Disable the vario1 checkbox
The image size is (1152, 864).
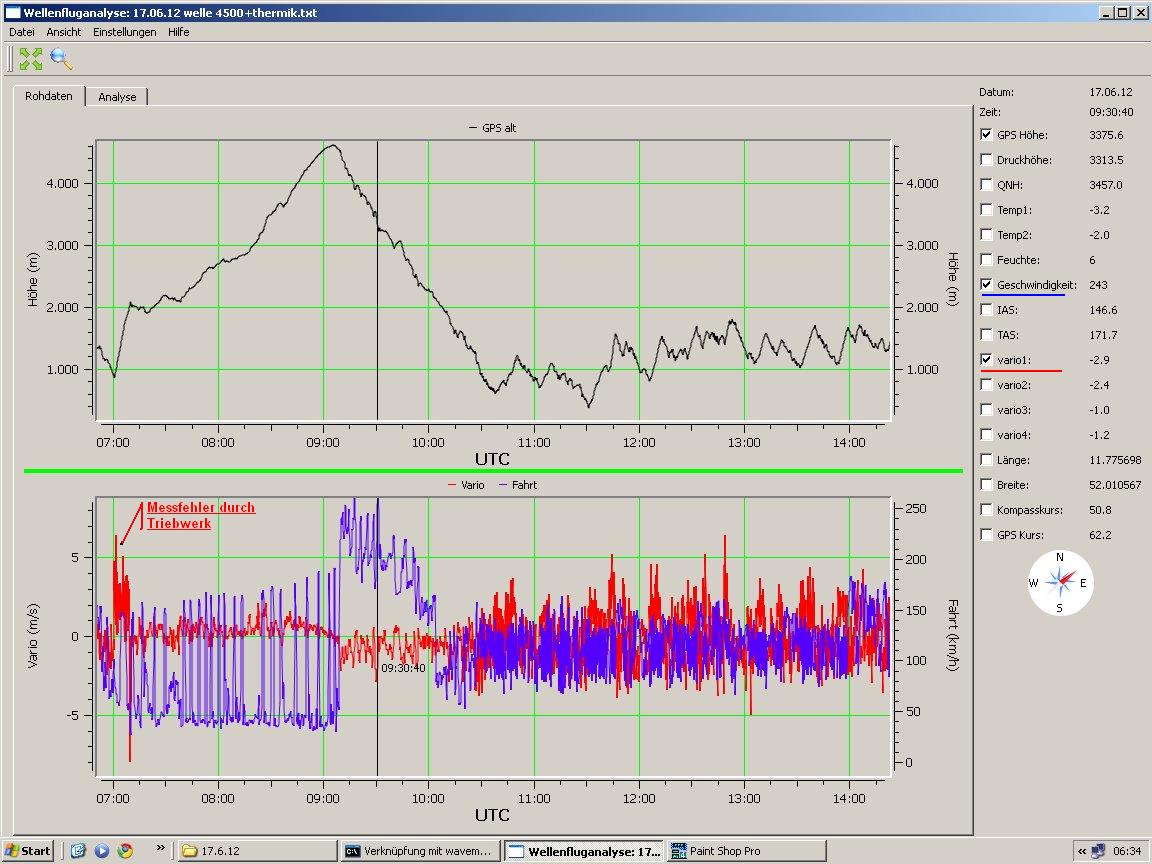(x=987, y=360)
